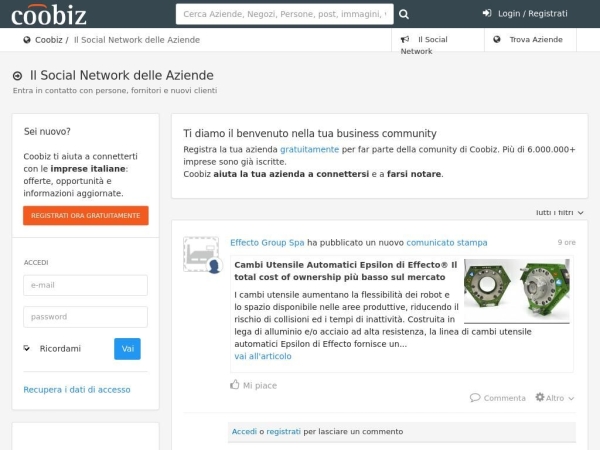
Task: Open the Epsilon tool changer thumbnail
Action: (517, 291)
